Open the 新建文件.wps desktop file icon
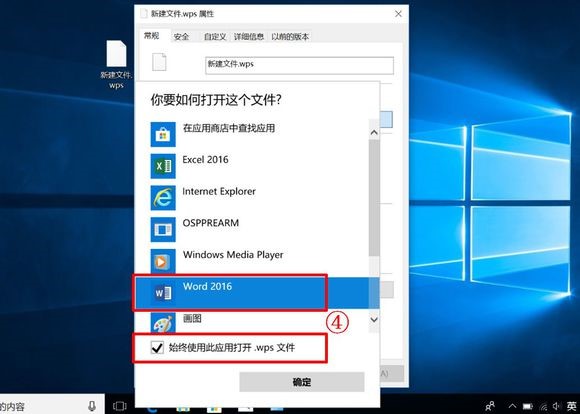 [116, 54]
